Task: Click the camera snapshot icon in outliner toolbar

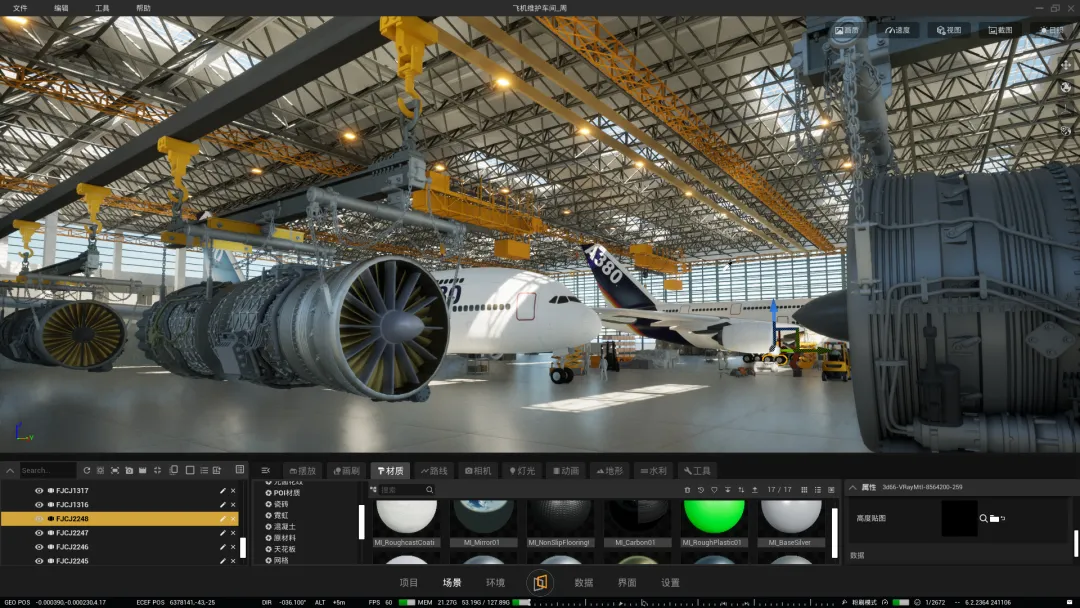Action: tap(129, 470)
